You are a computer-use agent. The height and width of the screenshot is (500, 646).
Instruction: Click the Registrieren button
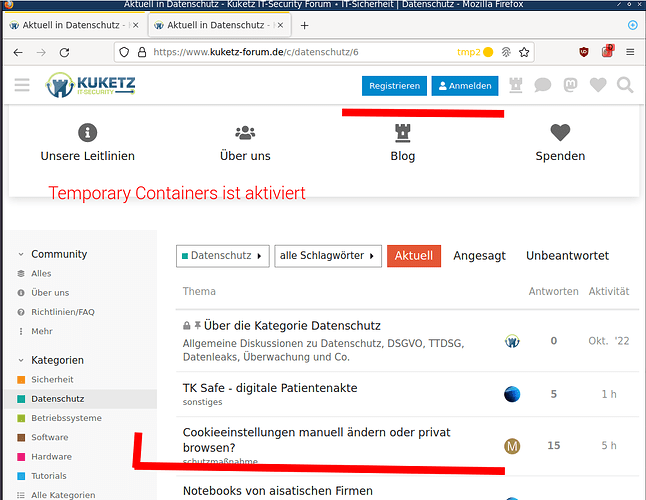tap(394, 86)
